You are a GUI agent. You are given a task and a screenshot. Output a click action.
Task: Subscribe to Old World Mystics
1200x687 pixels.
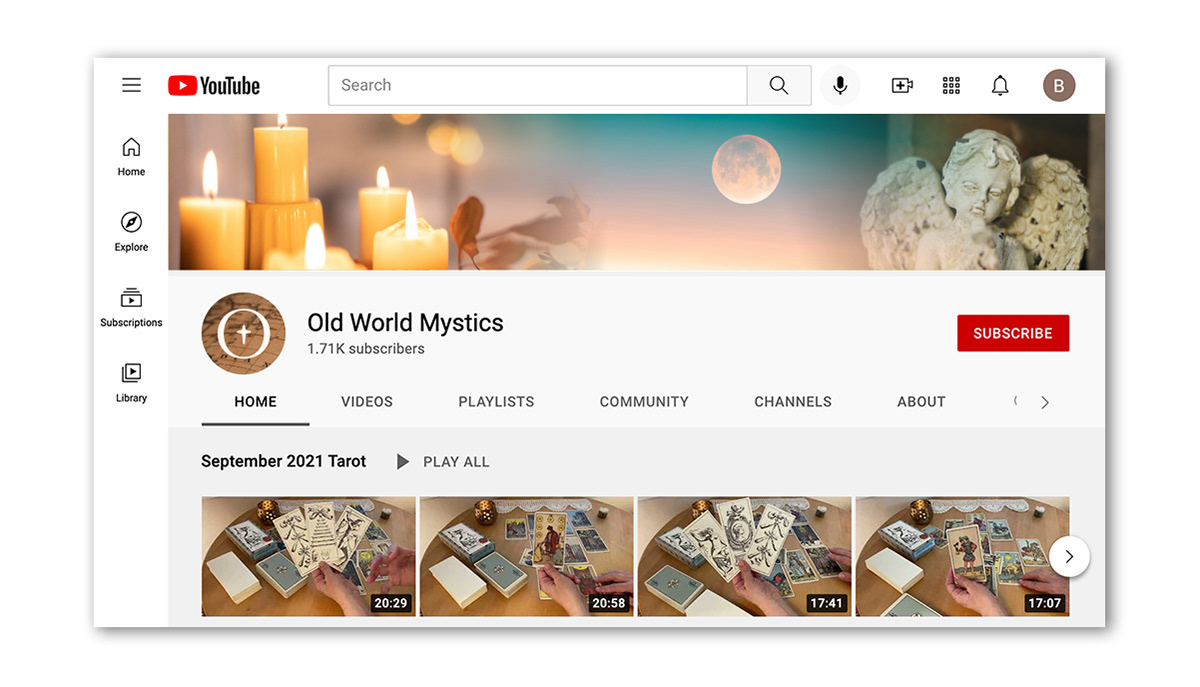pos(1013,333)
